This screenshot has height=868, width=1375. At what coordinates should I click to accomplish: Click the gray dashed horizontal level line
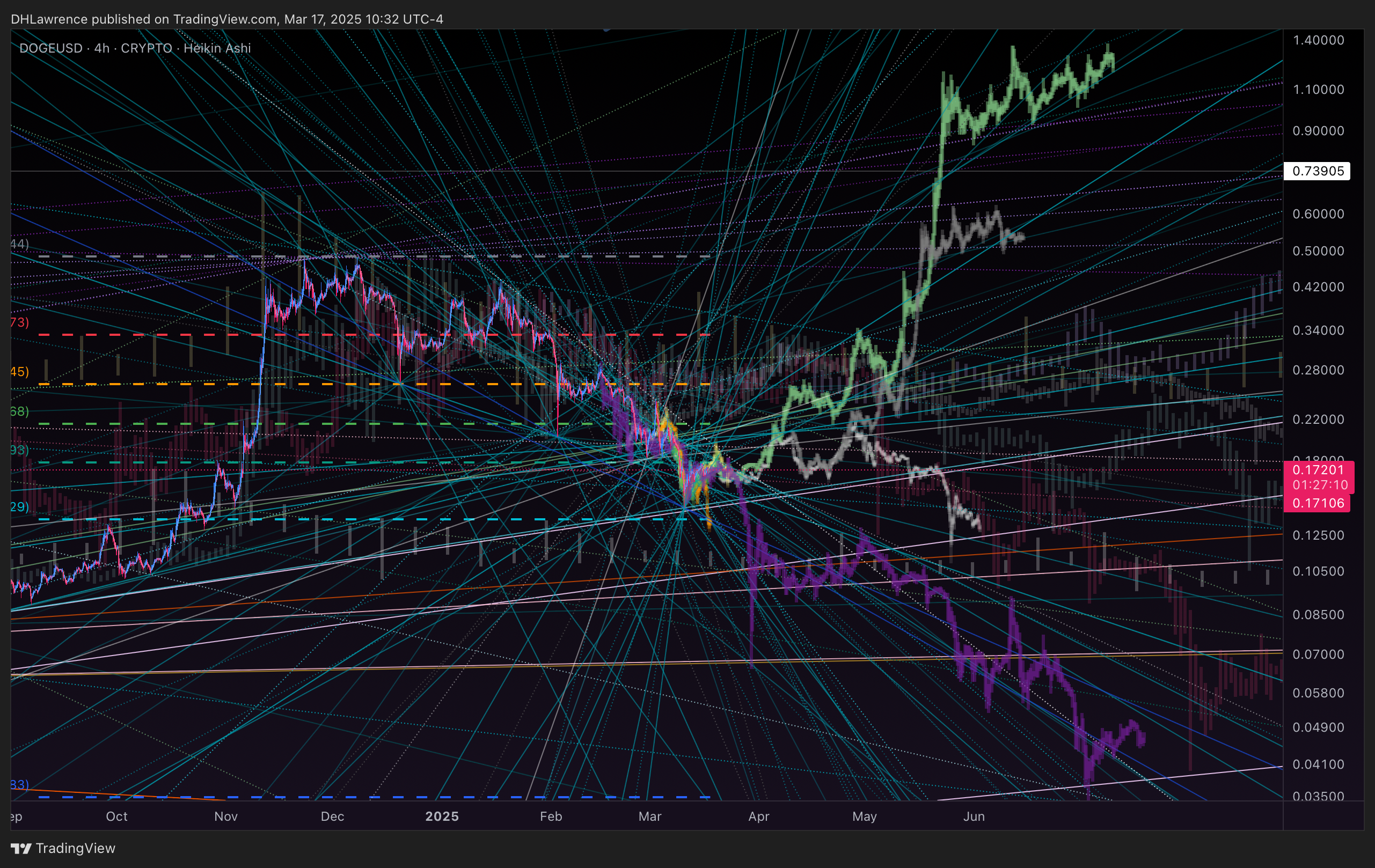click(x=374, y=257)
